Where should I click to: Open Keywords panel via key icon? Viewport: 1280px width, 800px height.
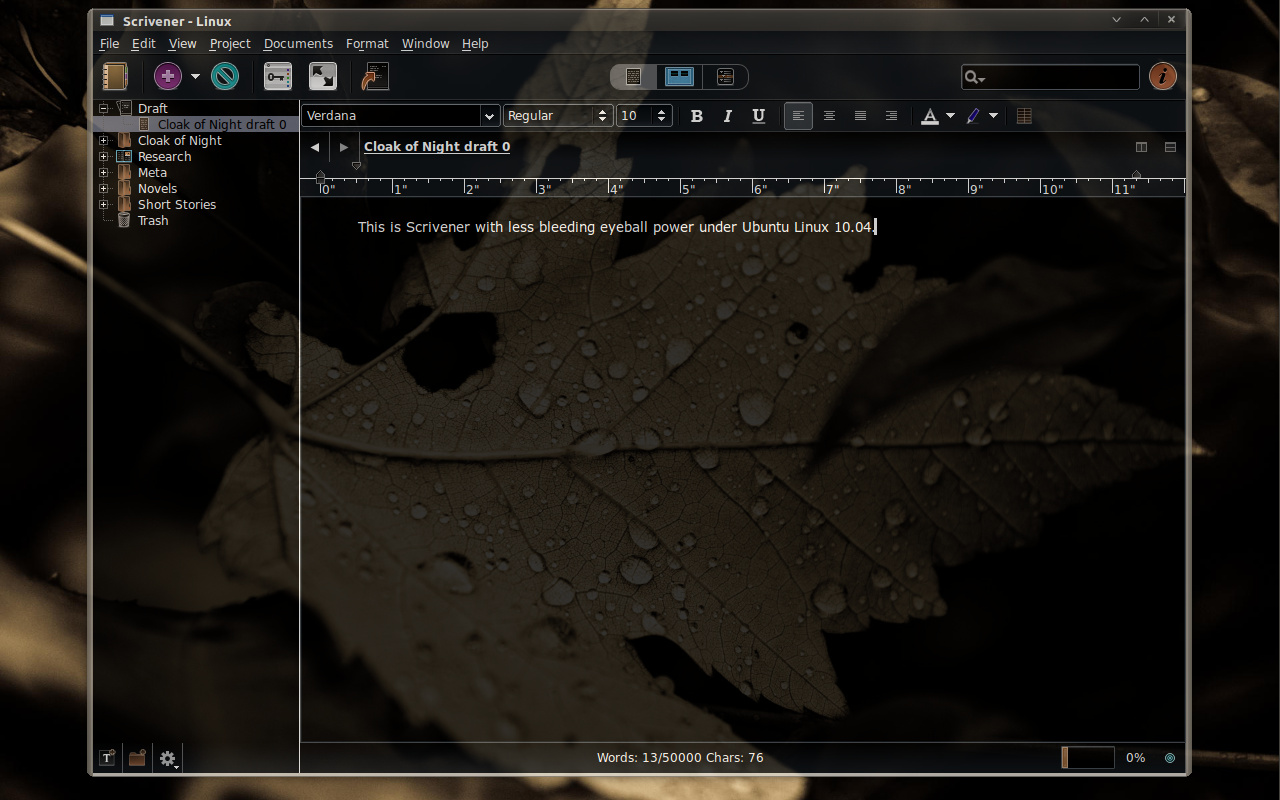click(277, 76)
